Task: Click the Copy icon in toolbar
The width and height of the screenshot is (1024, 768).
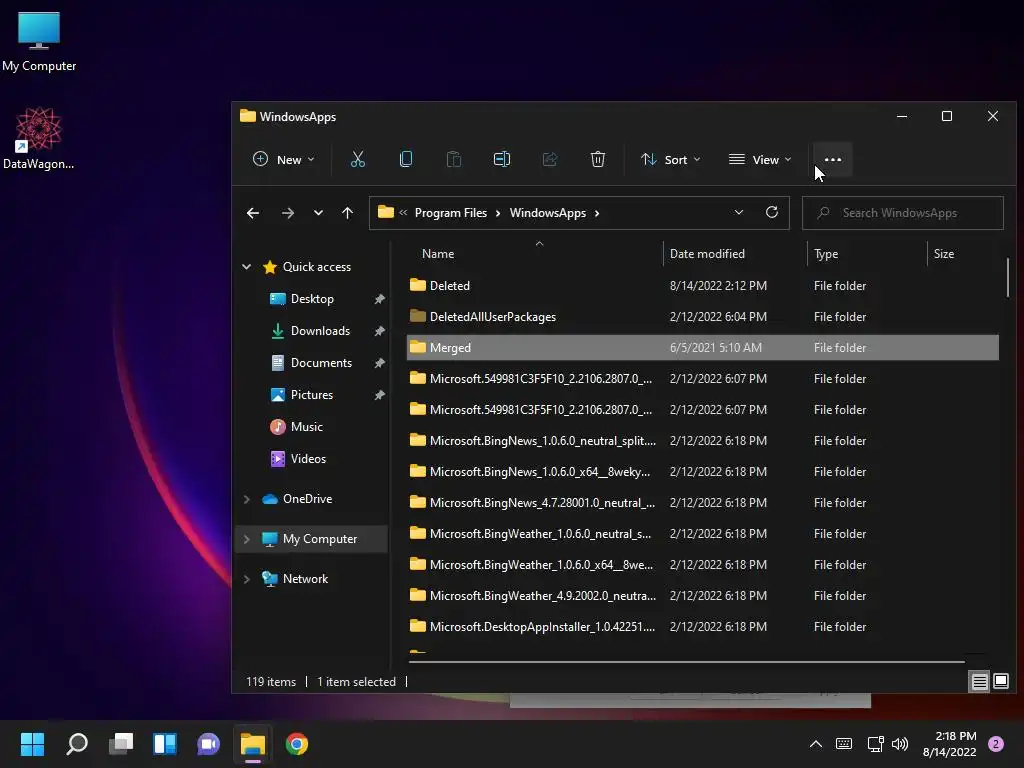Action: point(406,159)
